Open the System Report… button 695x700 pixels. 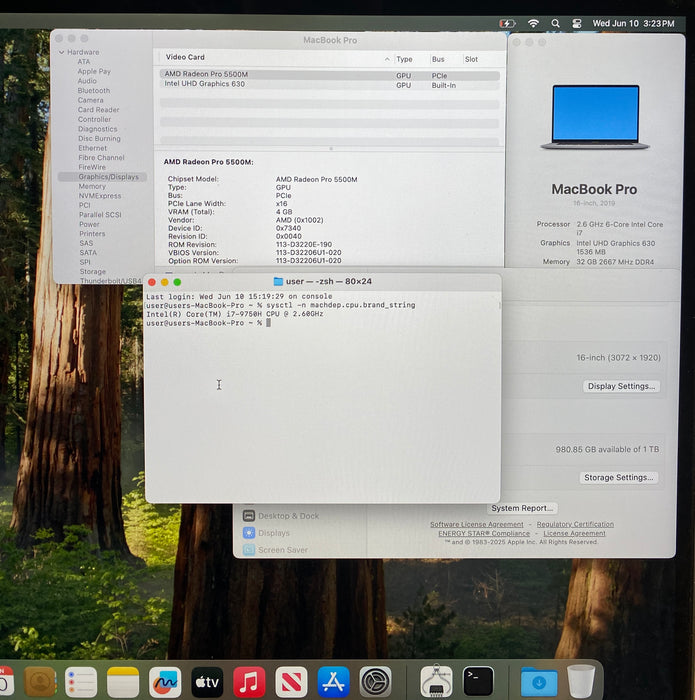[522, 508]
